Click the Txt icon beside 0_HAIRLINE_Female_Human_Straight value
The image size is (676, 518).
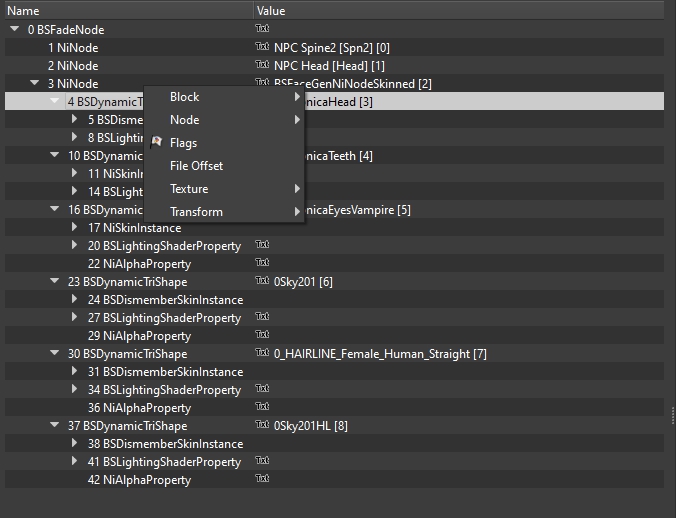[263, 353]
